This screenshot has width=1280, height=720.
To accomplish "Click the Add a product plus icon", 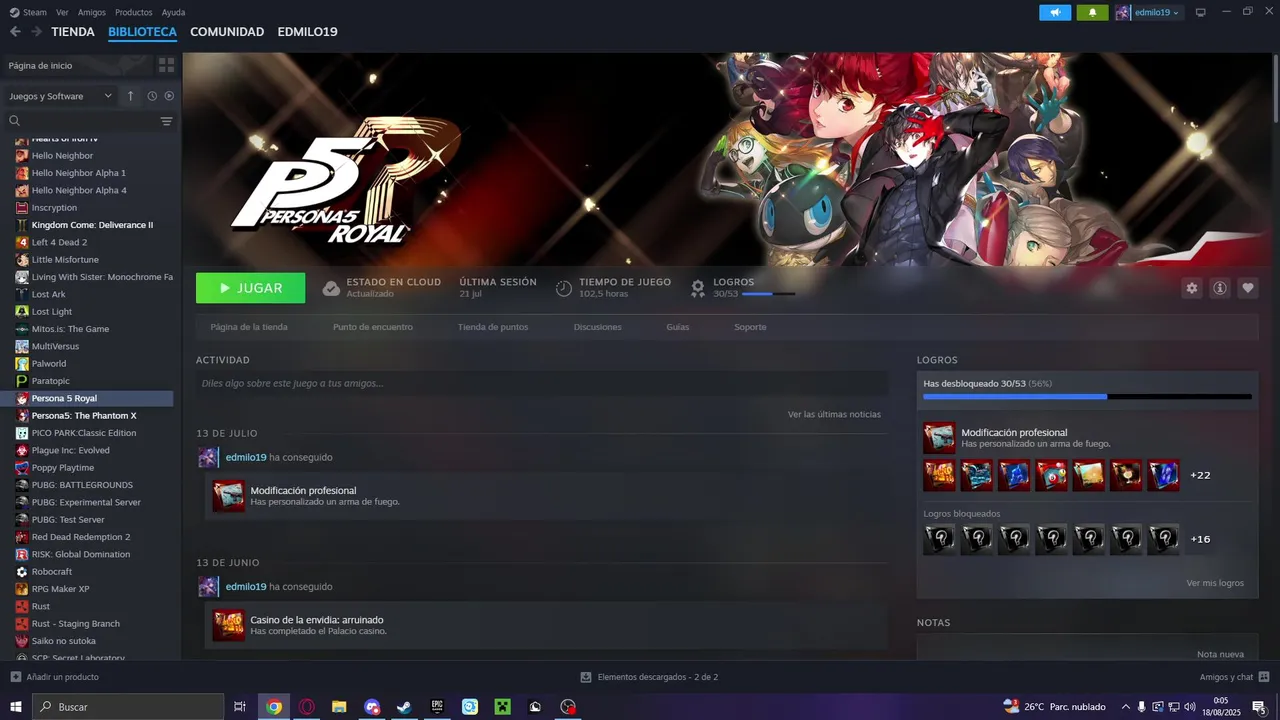I will (16, 677).
